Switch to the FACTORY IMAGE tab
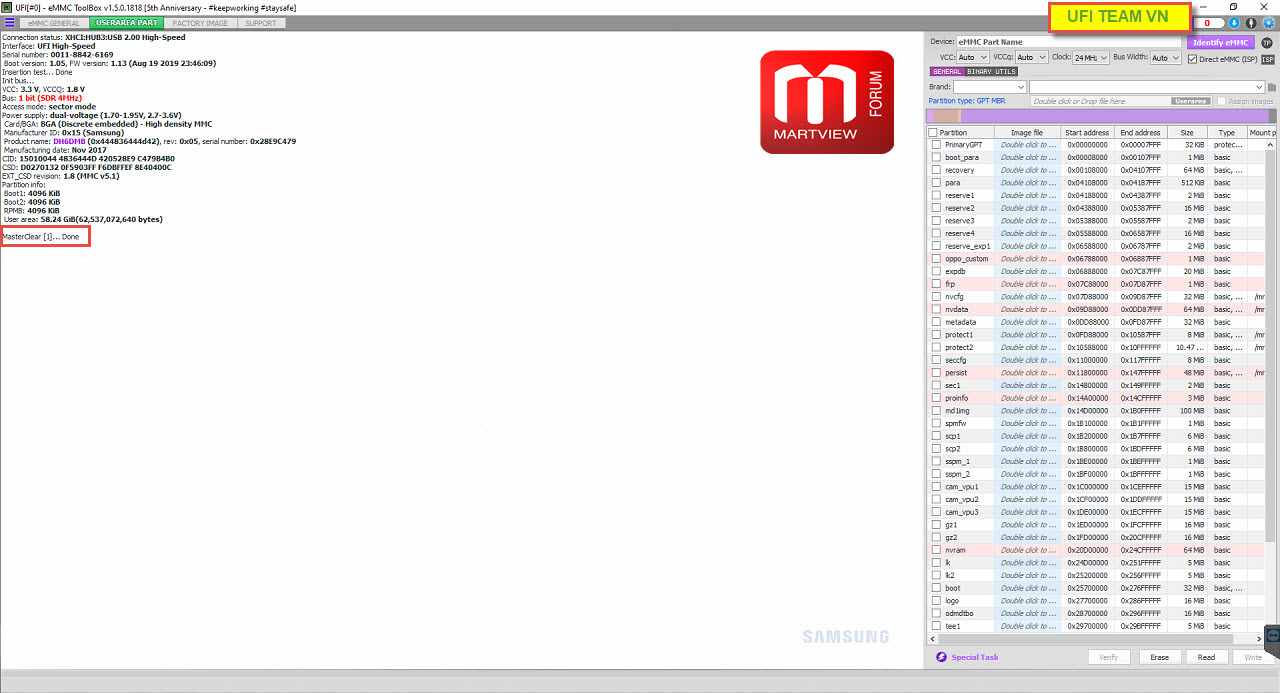Screen dimensions: 1280x693 (x=200, y=22)
